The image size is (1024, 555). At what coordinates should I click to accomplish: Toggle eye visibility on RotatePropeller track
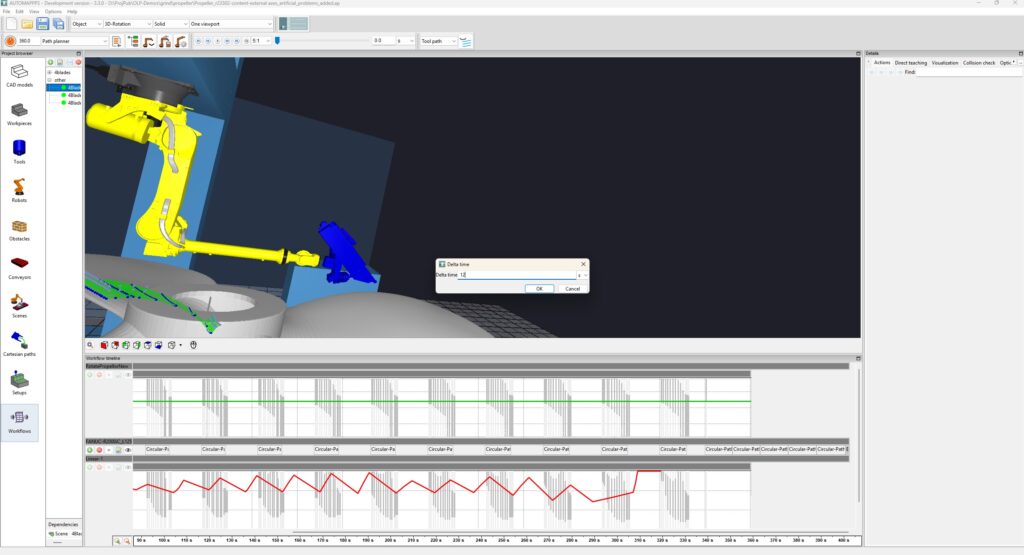(128, 375)
